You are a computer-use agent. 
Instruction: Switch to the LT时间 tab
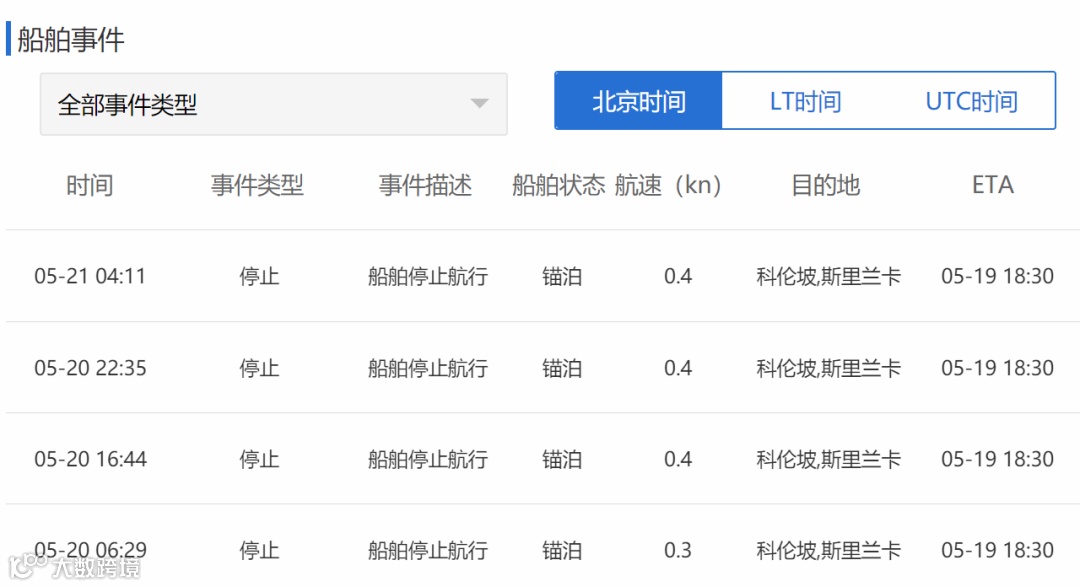805,101
